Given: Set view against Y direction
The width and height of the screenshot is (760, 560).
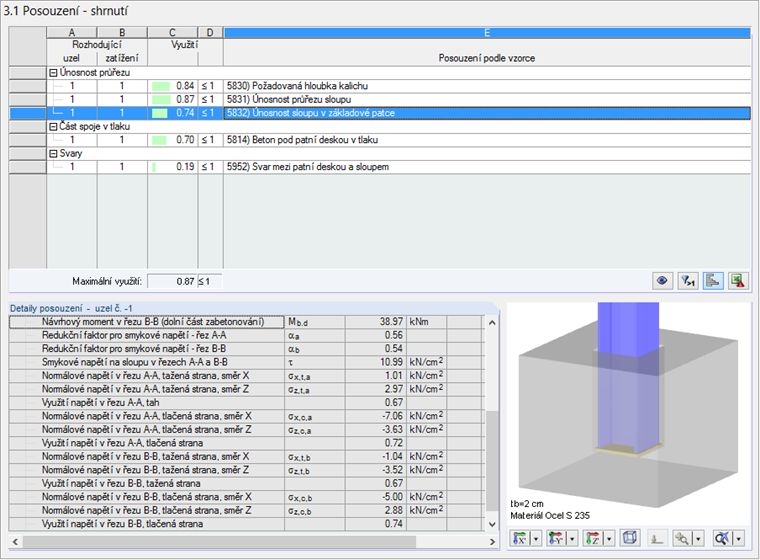Looking at the screenshot, I should tap(555, 538).
